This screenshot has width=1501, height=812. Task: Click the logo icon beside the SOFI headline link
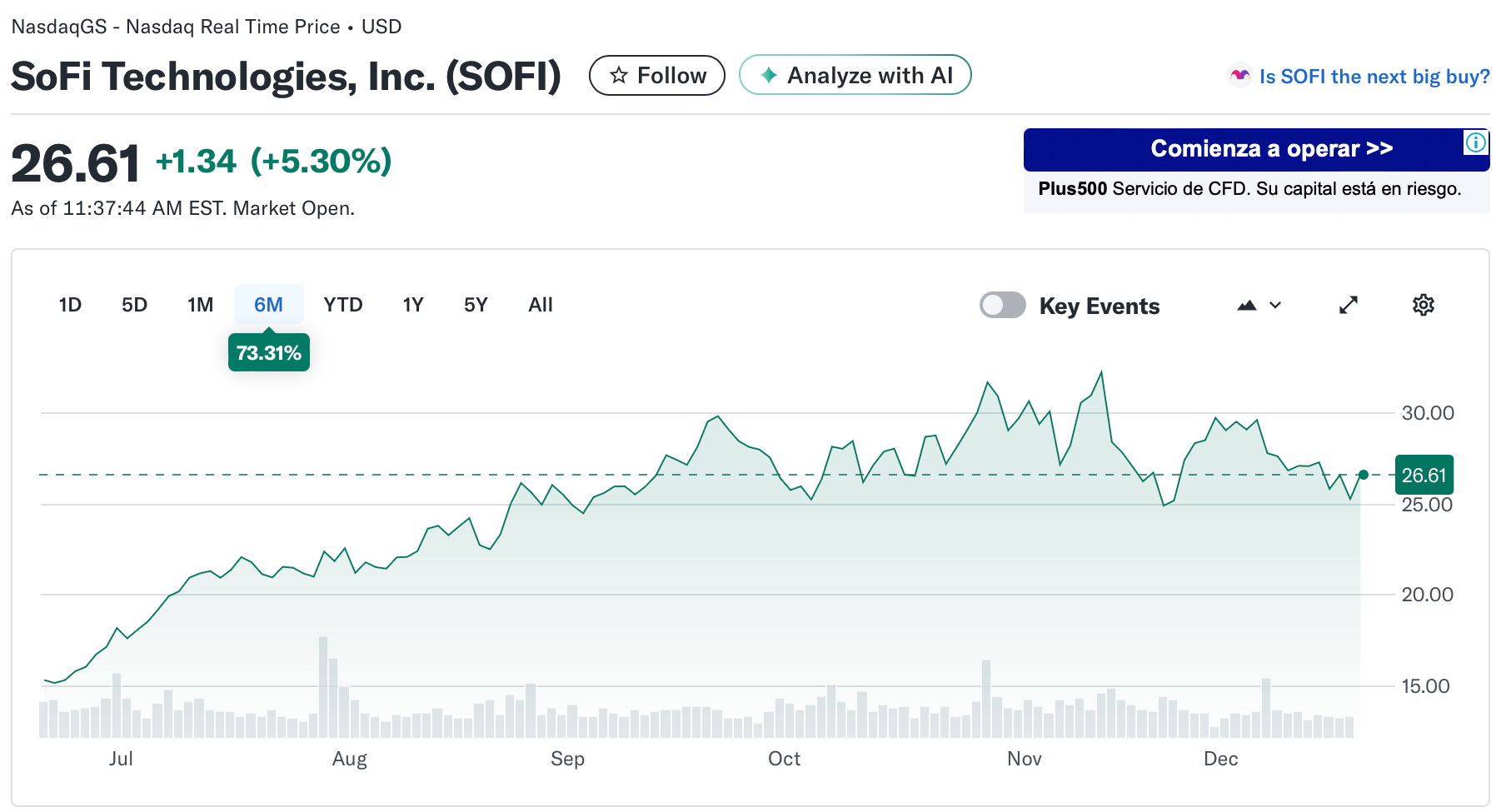1240,76
